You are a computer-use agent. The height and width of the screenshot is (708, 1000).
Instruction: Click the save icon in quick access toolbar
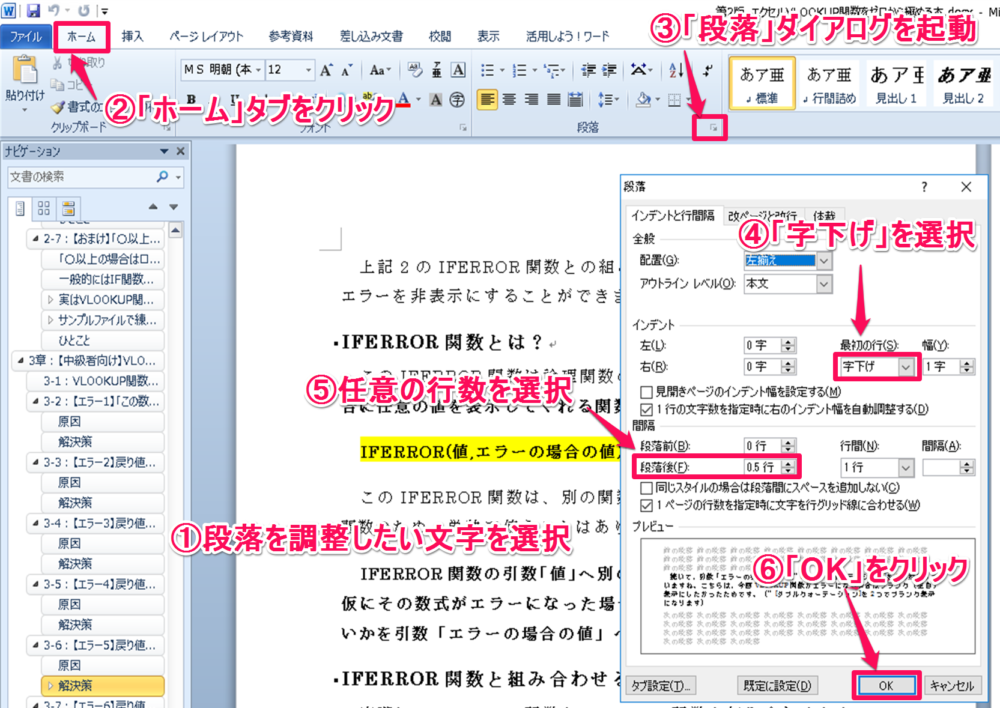pyautogui.click(x=34, y=10)
